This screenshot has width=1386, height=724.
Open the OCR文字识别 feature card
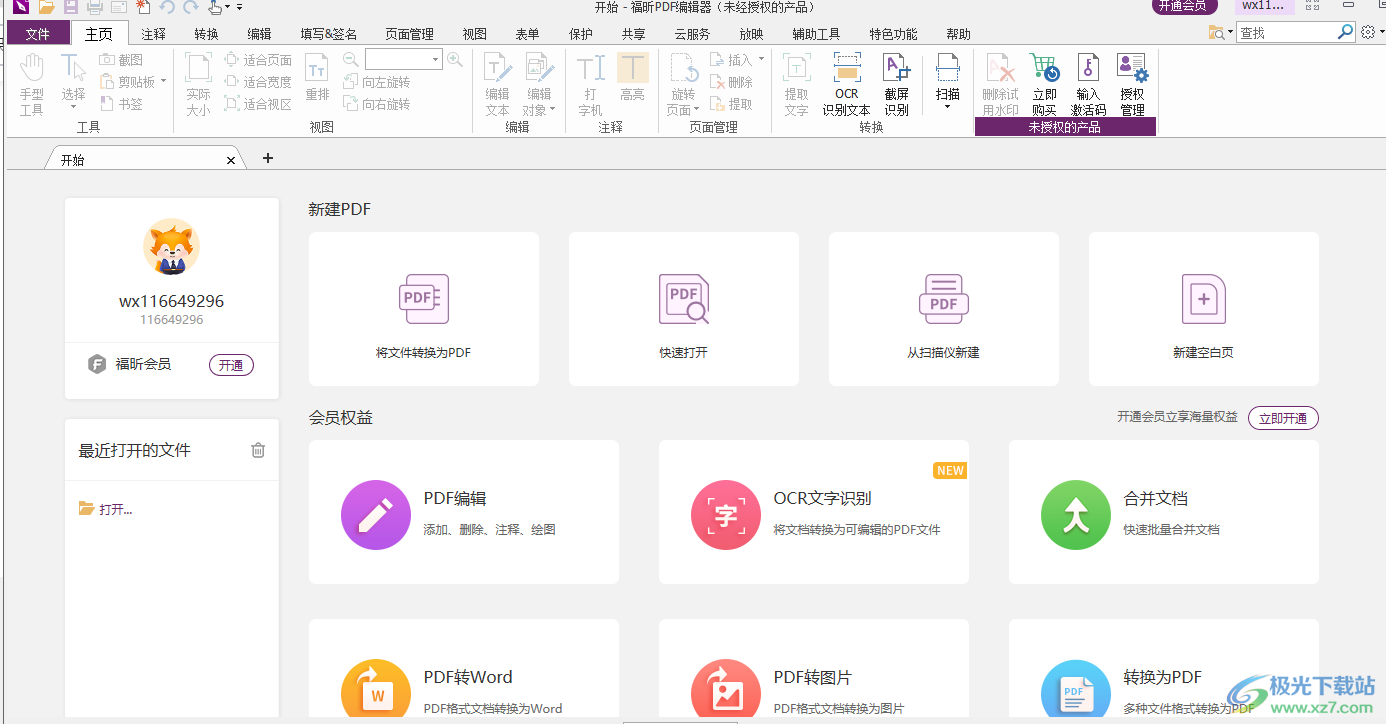click(814, 512)
